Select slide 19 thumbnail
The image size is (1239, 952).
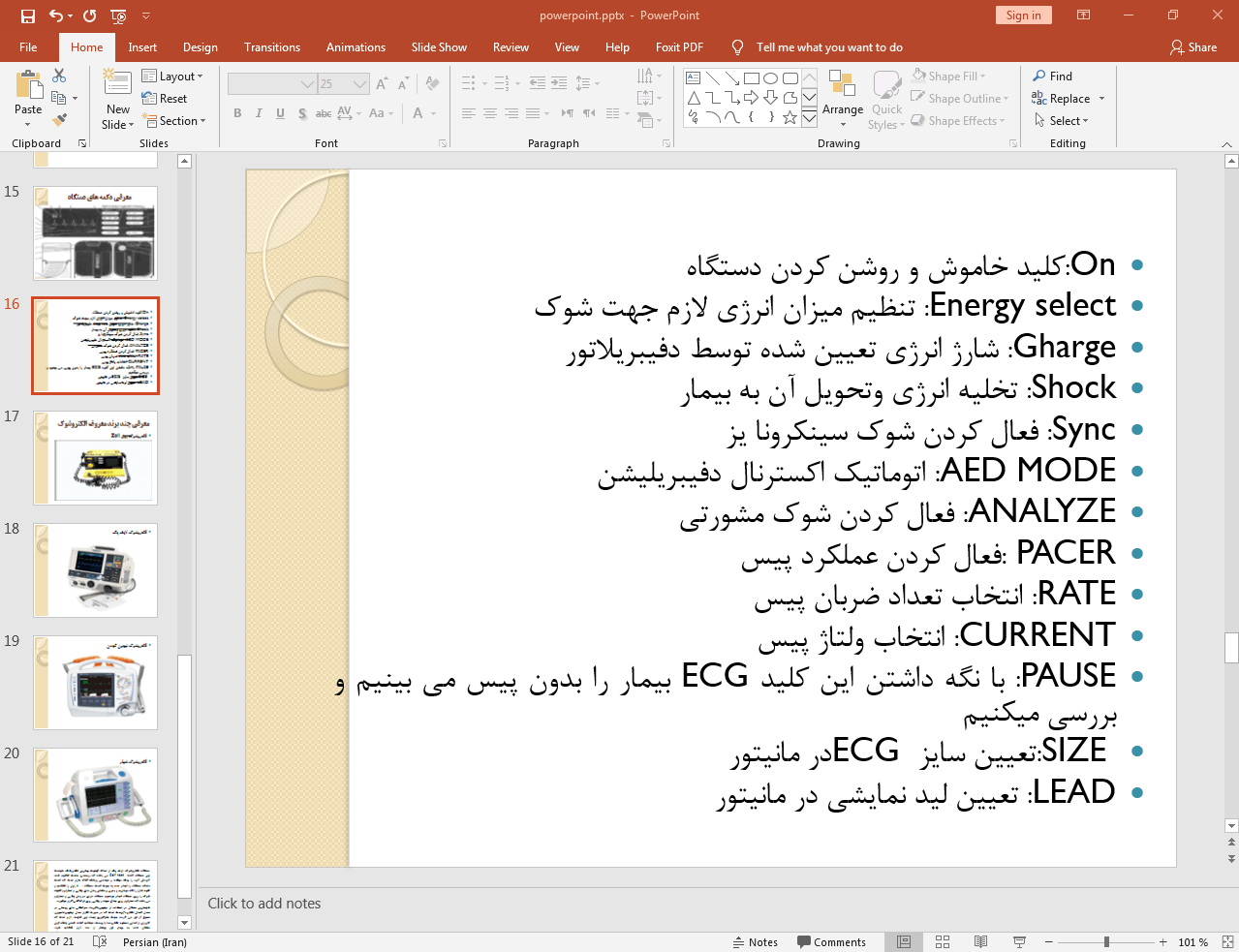95,682
